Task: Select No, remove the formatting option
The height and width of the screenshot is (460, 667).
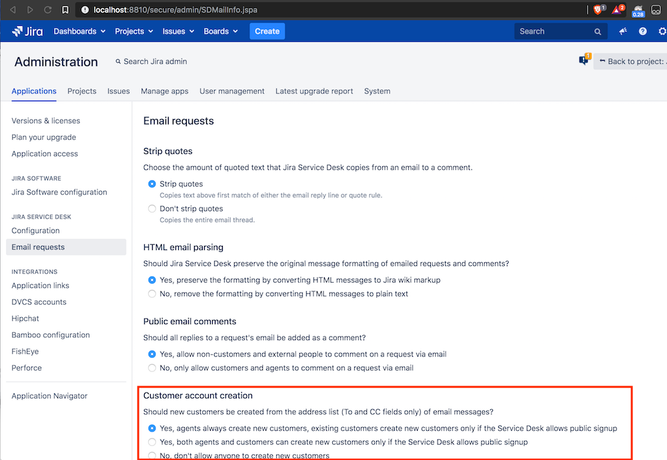Action: (x=152, y=294)
